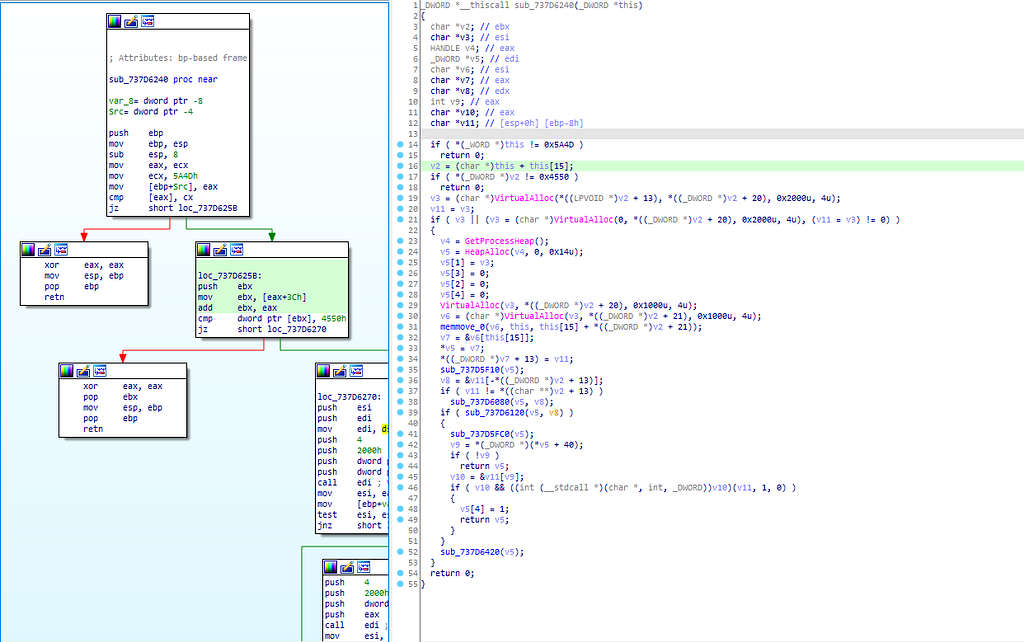Click 'loc_737D6270:' label in graph node

click(x=348, y=396)
